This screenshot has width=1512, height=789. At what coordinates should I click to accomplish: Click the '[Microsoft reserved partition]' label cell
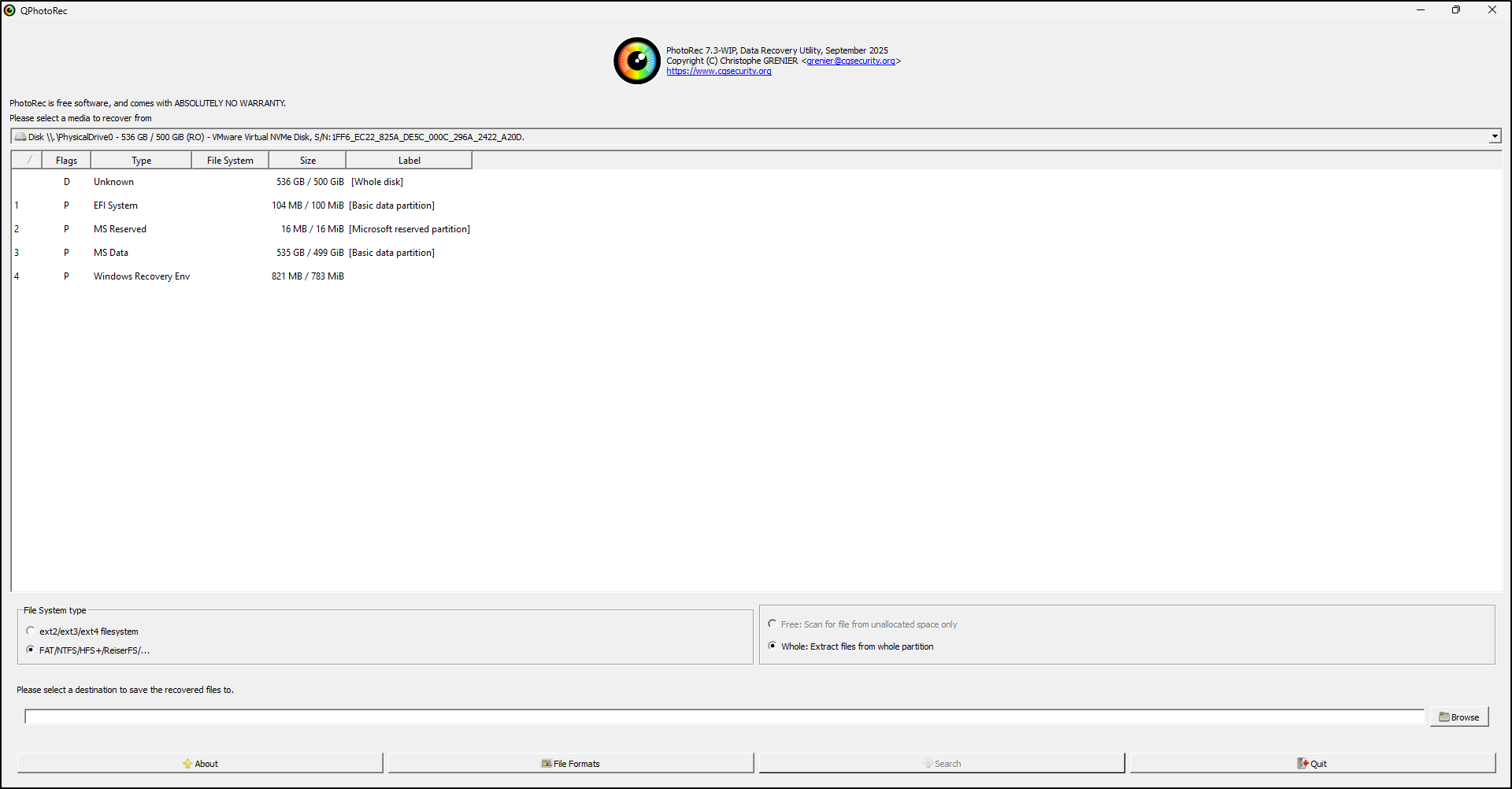(409, 229)
